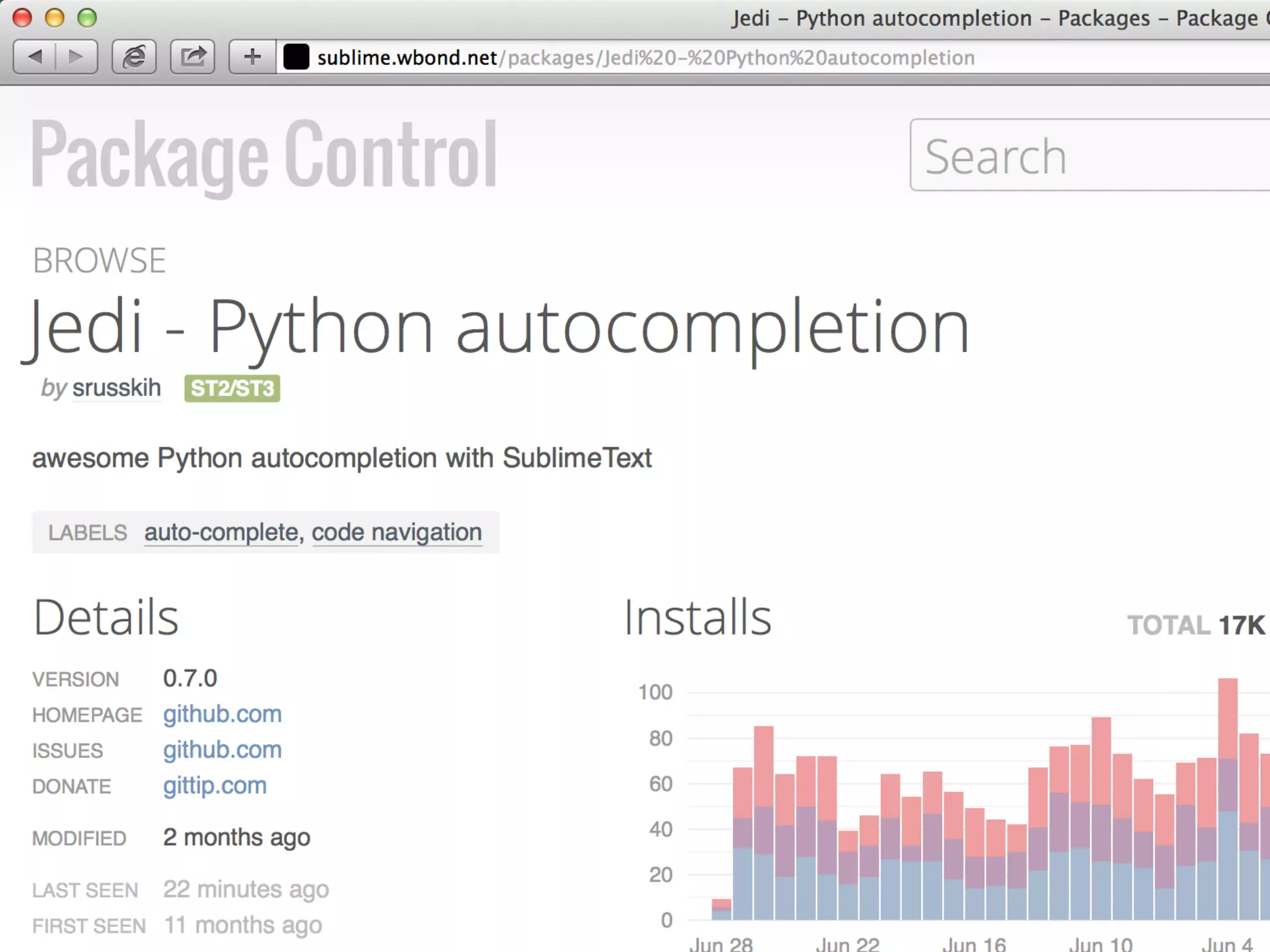Click the Installs section heading
Screen dimensions: 1270x952
click(698, 618)
